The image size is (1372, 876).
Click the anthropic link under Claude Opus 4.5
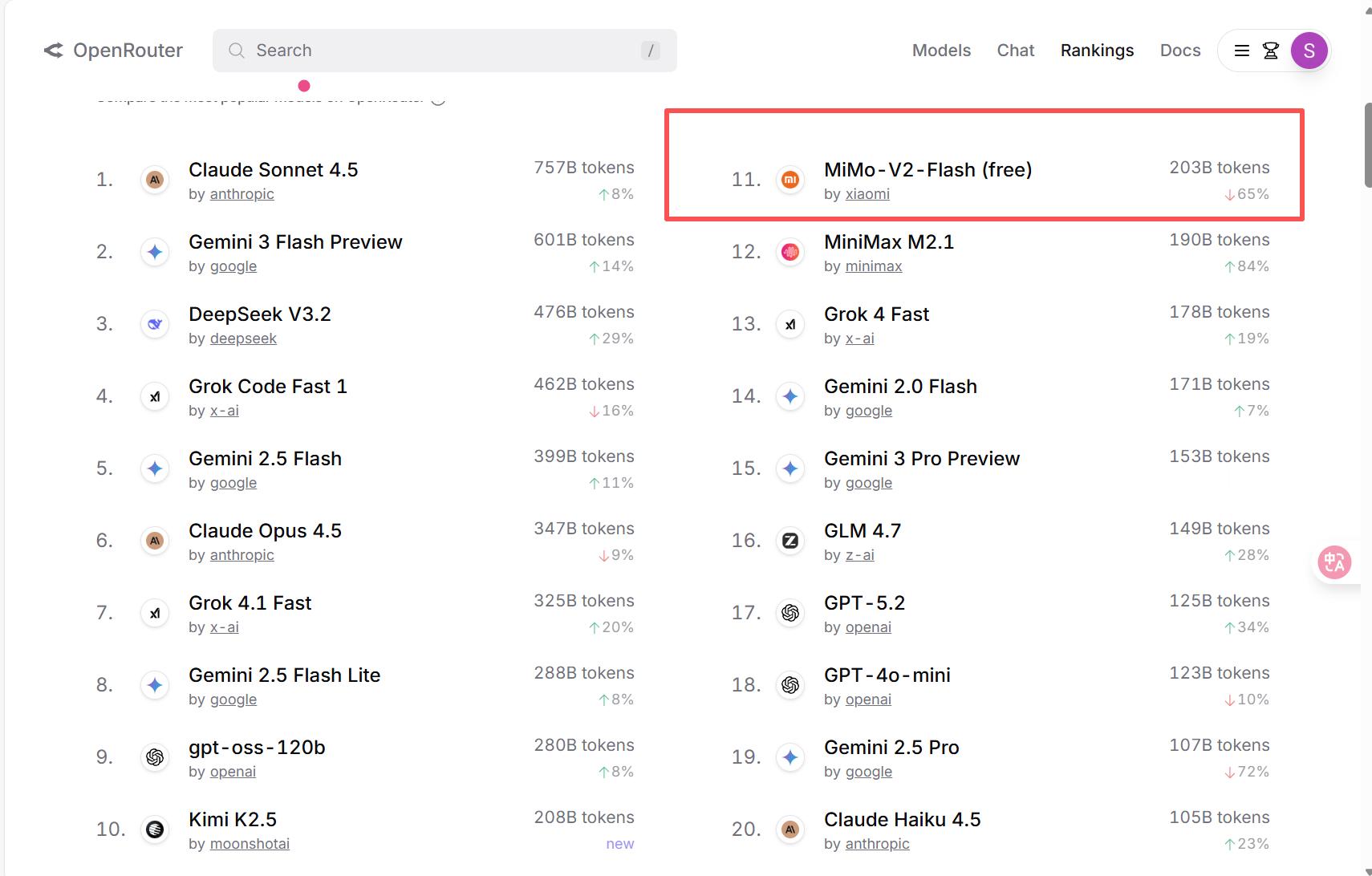242,555
